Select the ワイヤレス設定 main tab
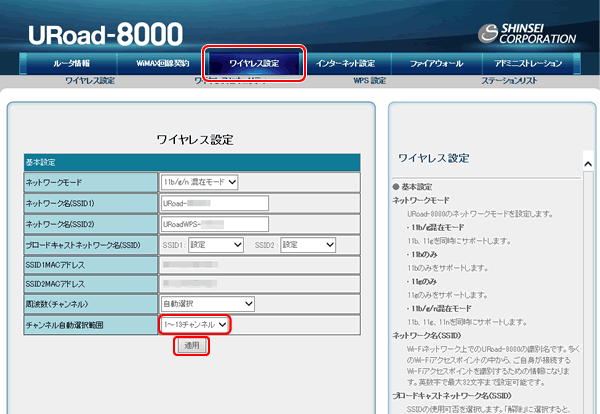 (254, 64)
